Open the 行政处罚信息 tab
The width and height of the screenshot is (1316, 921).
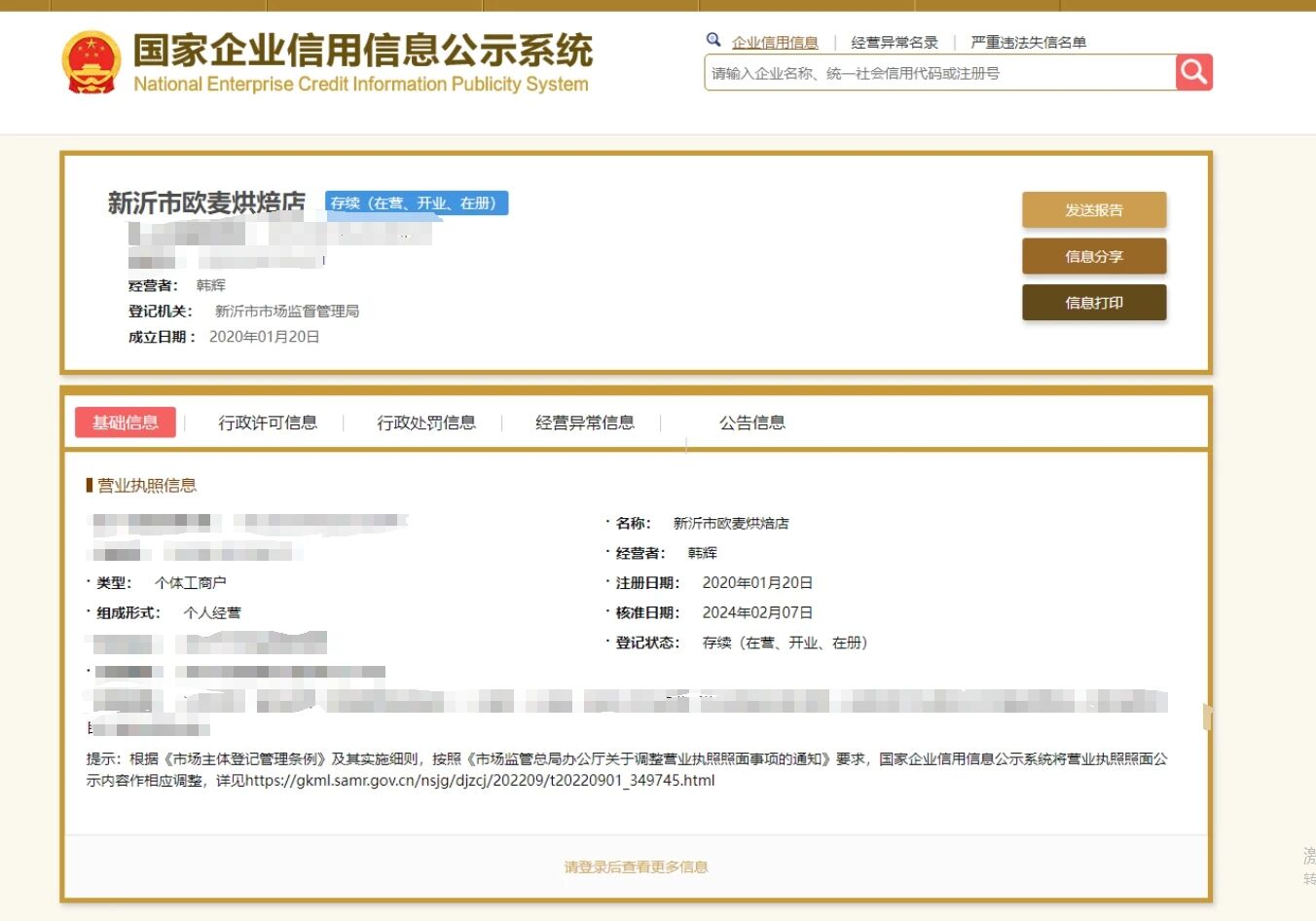426,423
